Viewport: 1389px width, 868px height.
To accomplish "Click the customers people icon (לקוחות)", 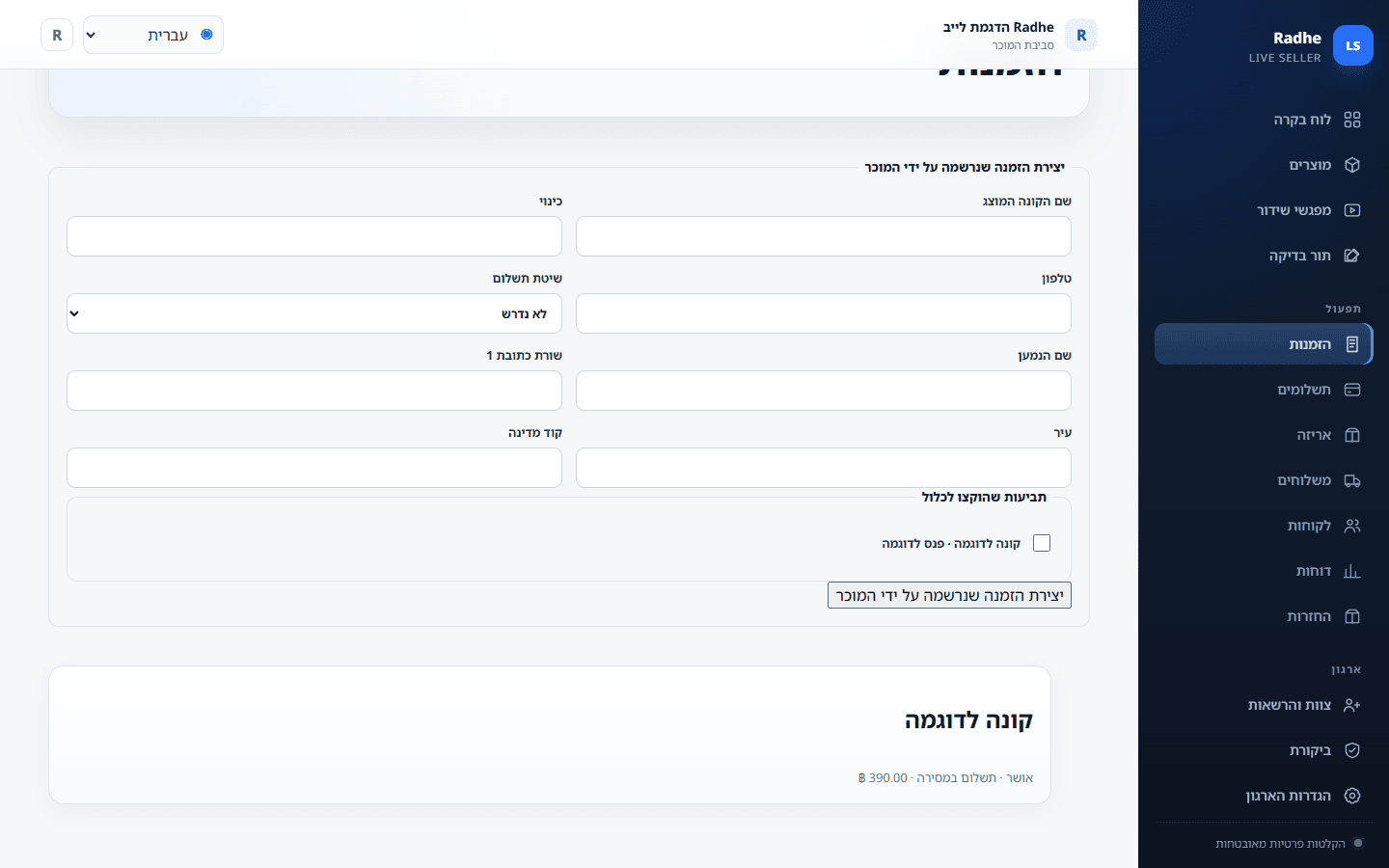I will point(1352,526).
